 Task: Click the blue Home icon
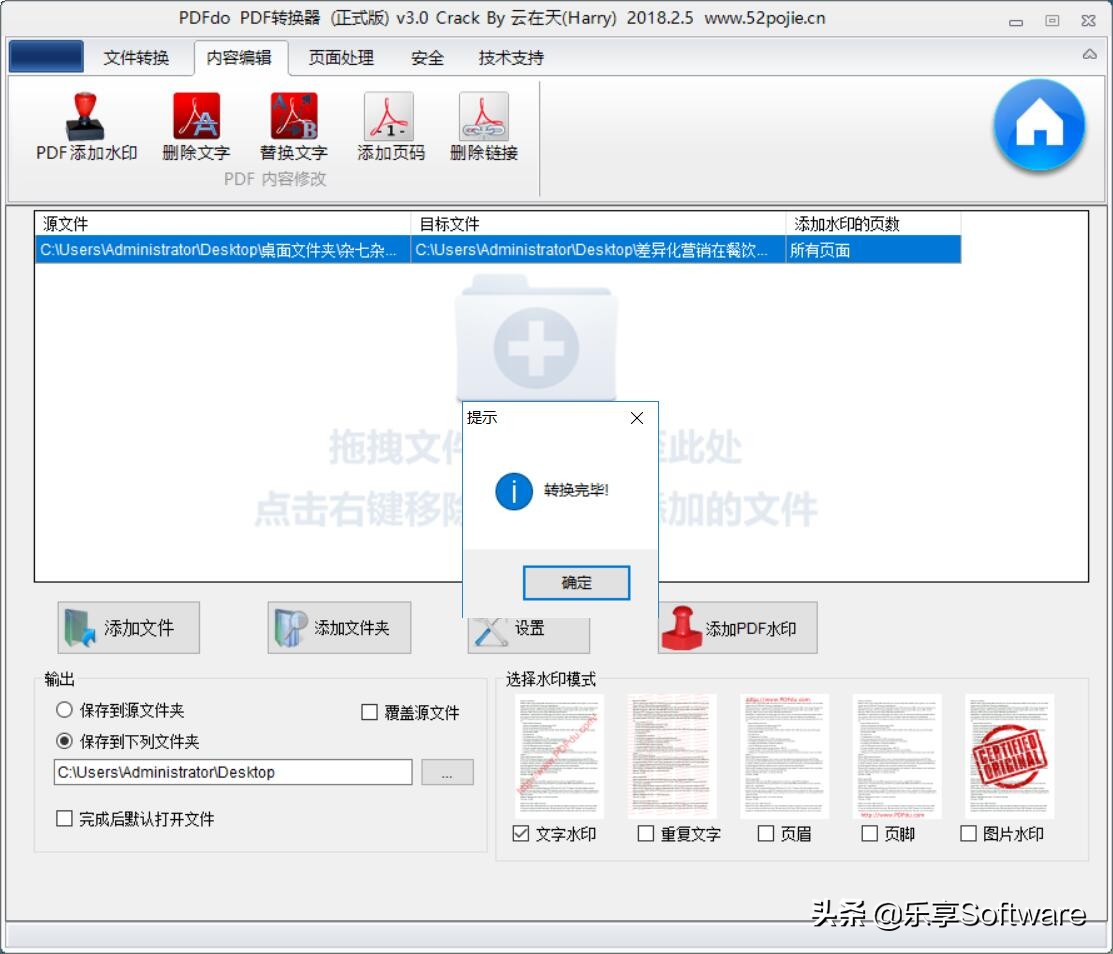[1040, 122]
